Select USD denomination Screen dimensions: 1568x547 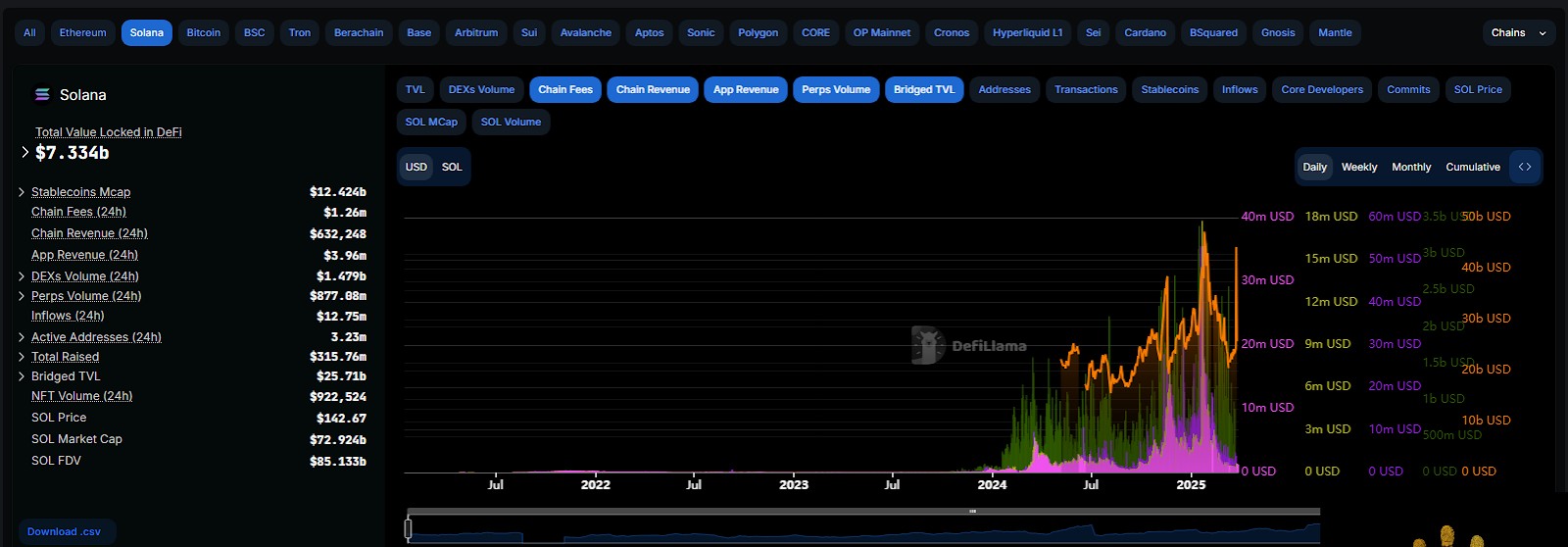416,167
